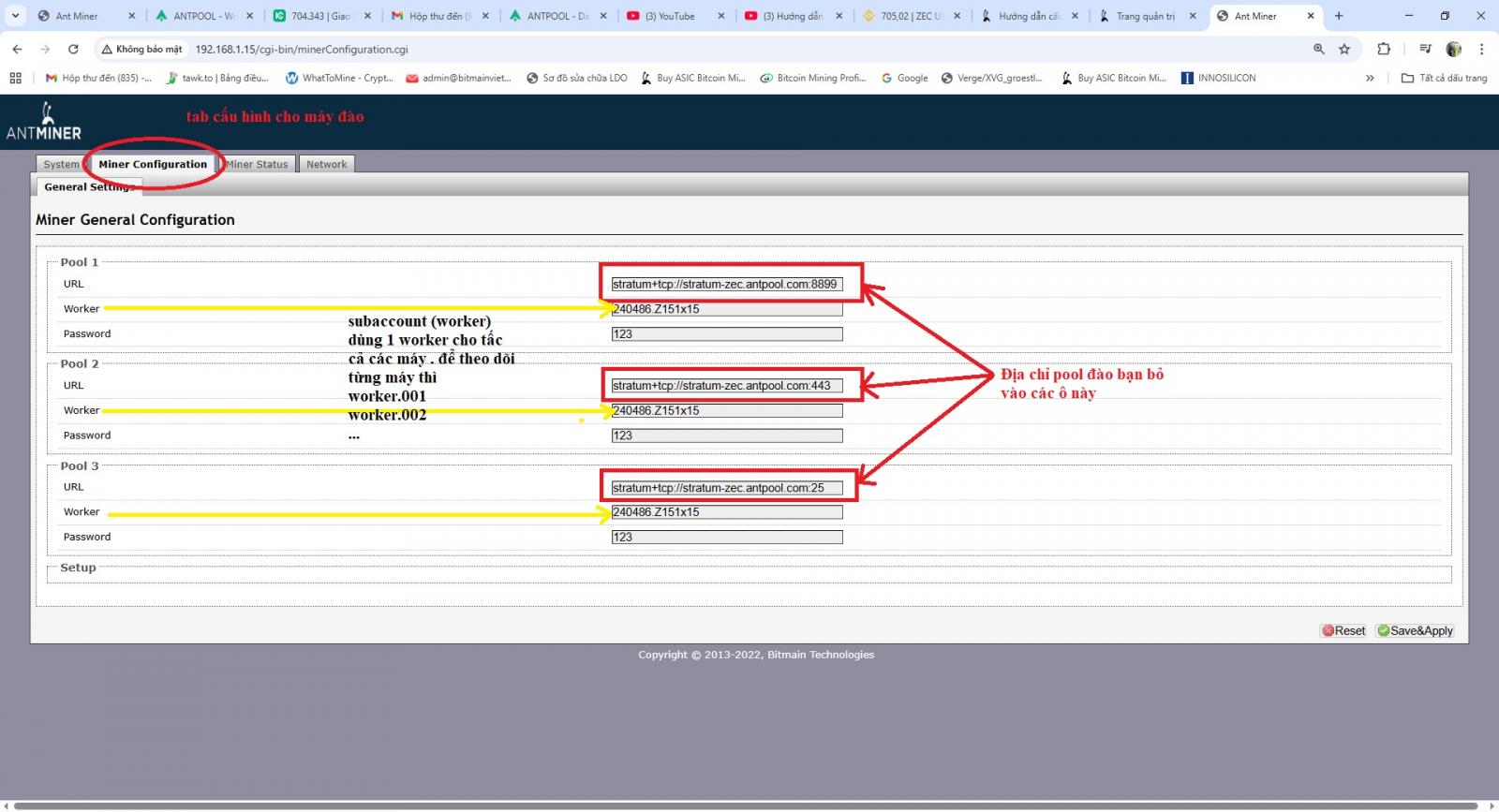Click the Setup section label
Viewport: 1499px width, 812px height.
click(x=78, y=568)
